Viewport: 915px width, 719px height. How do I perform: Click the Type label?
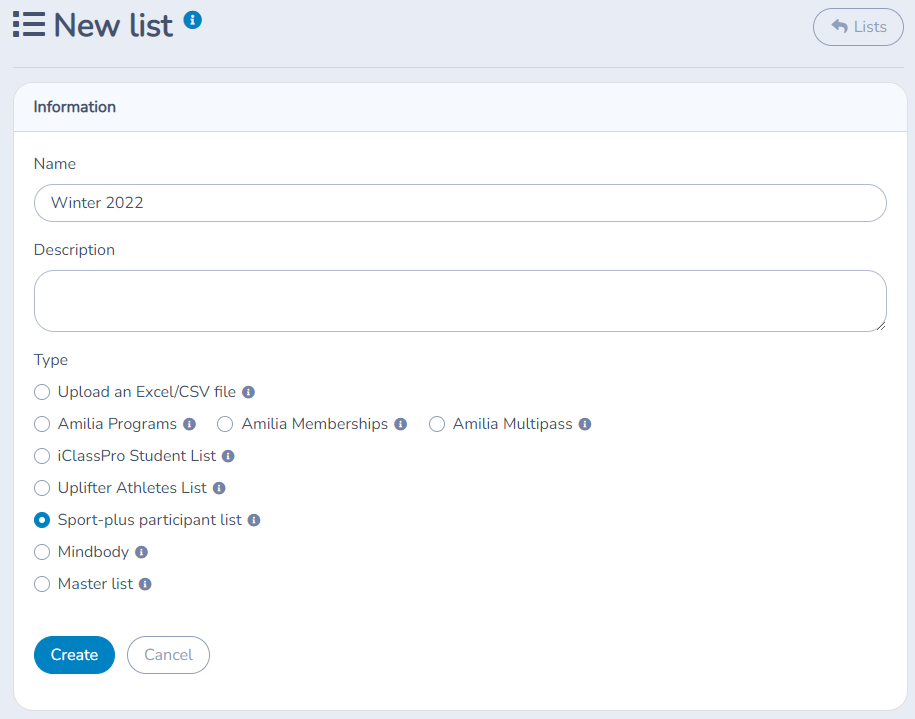point(51,360)
